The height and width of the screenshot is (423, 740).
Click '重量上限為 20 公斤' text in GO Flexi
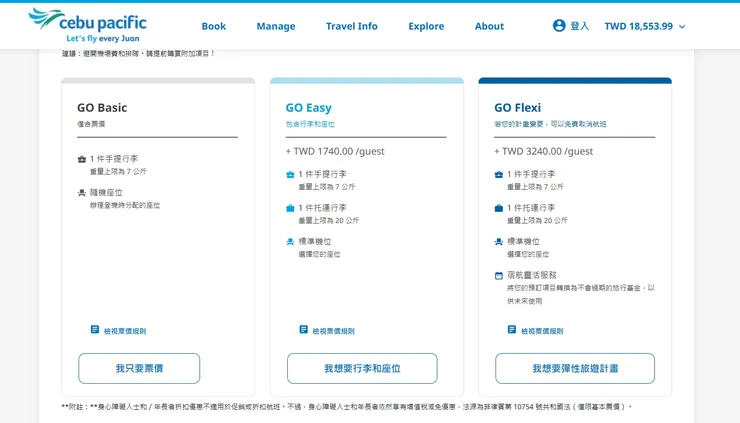click(x=538, y=220)
